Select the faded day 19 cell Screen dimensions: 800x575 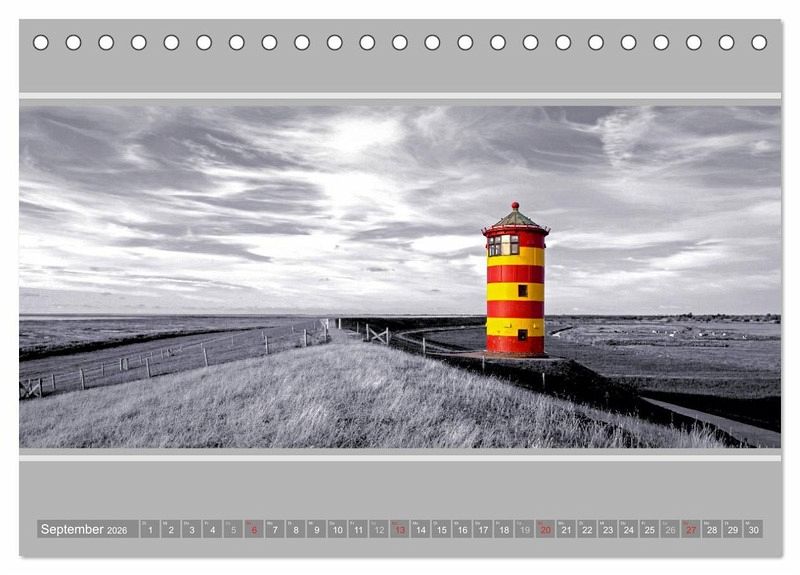(524, 529)
